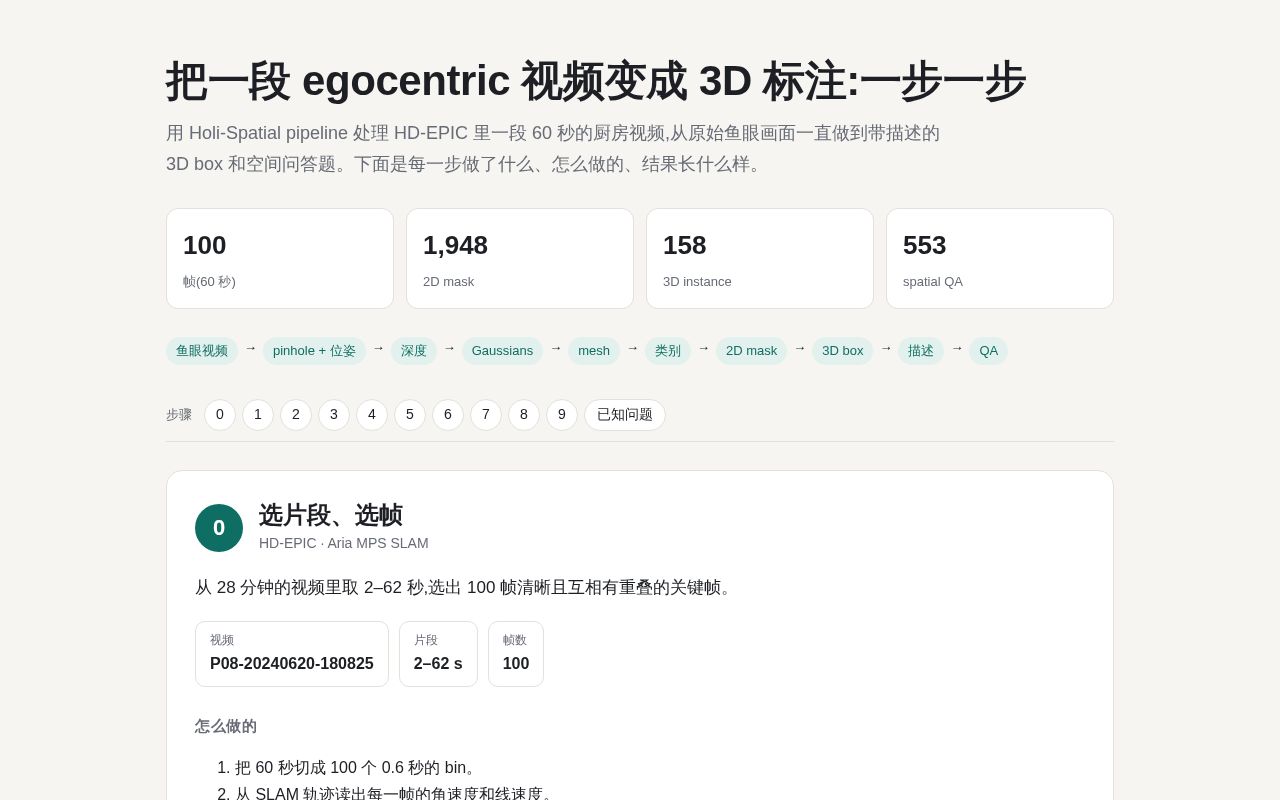The width and height of the screenshot is (1280, 800).
Task: Open step 3 in step navigation
Action: (x=334, y=415)
